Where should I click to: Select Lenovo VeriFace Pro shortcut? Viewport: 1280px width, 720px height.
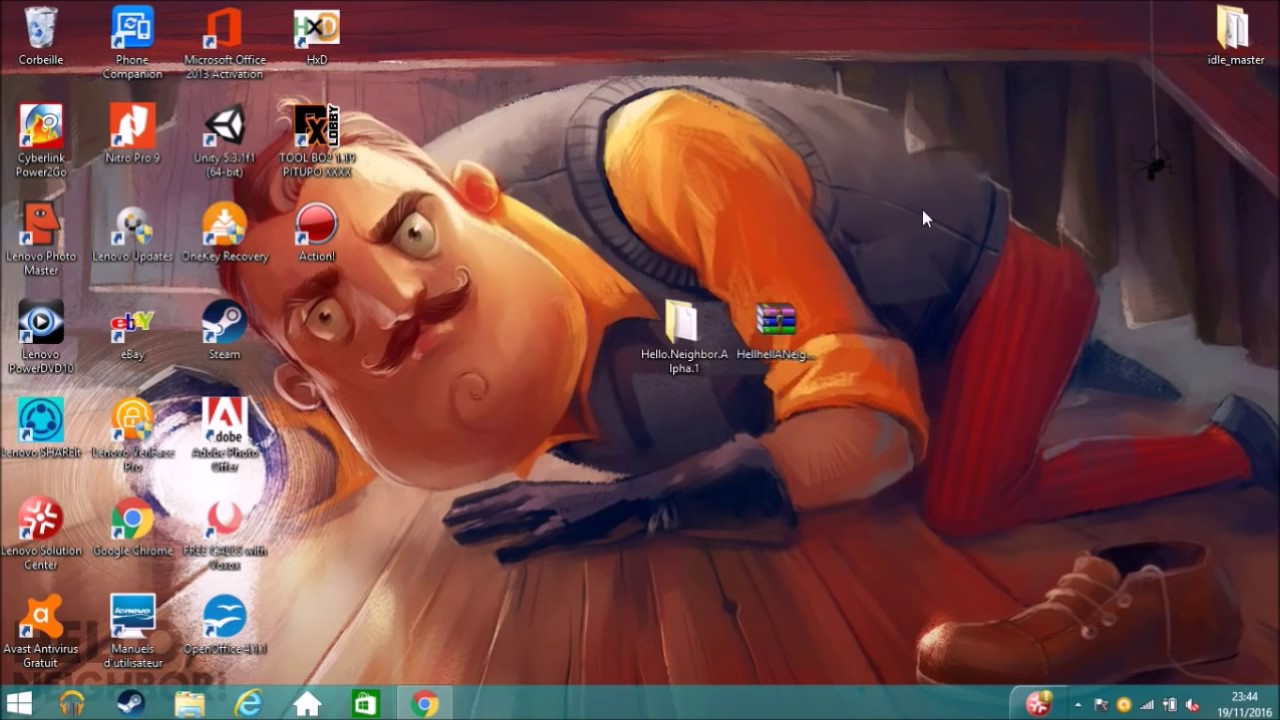132,434
